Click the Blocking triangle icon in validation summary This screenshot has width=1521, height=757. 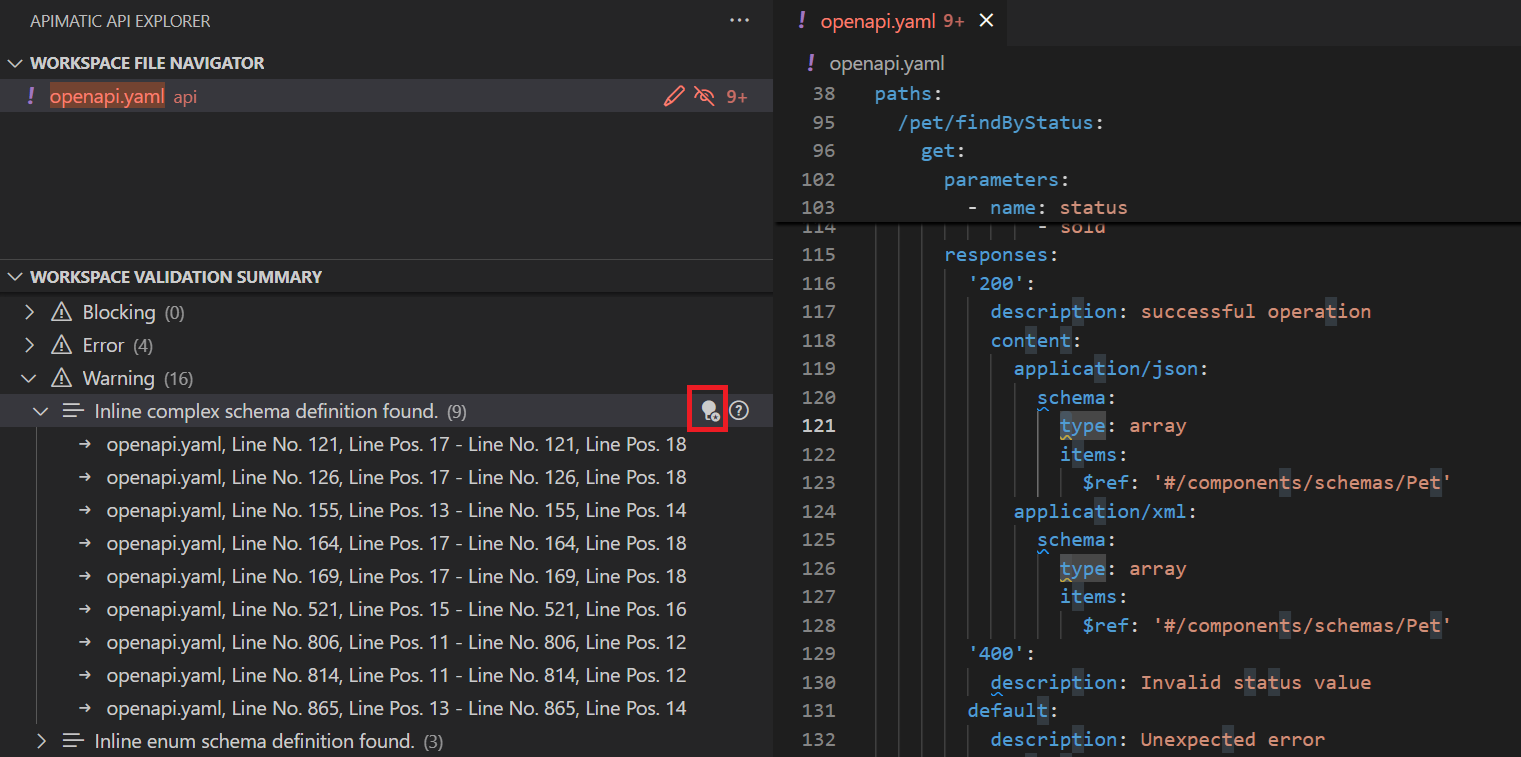coord(62,312)
